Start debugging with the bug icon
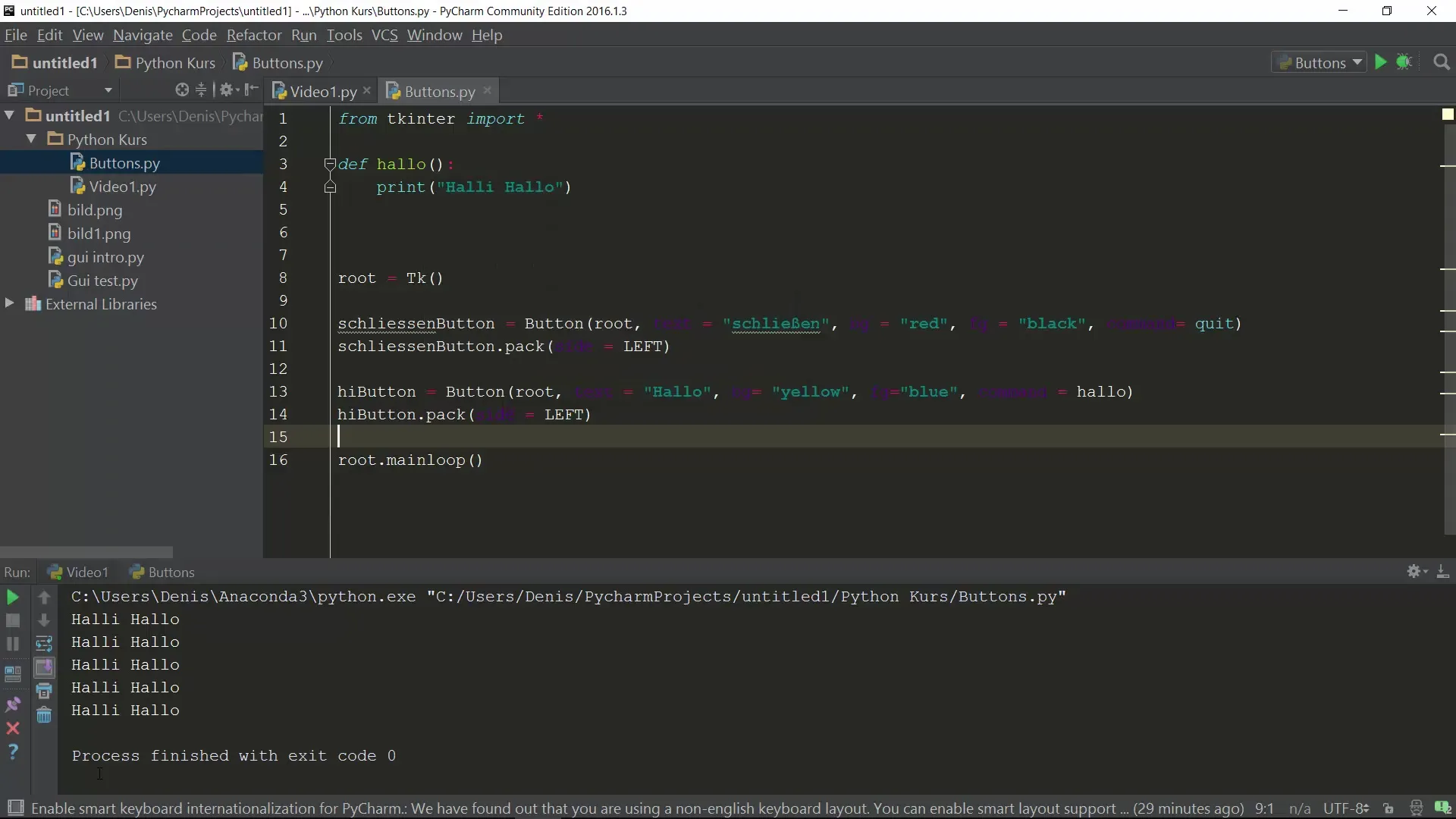 [1404, 62]
